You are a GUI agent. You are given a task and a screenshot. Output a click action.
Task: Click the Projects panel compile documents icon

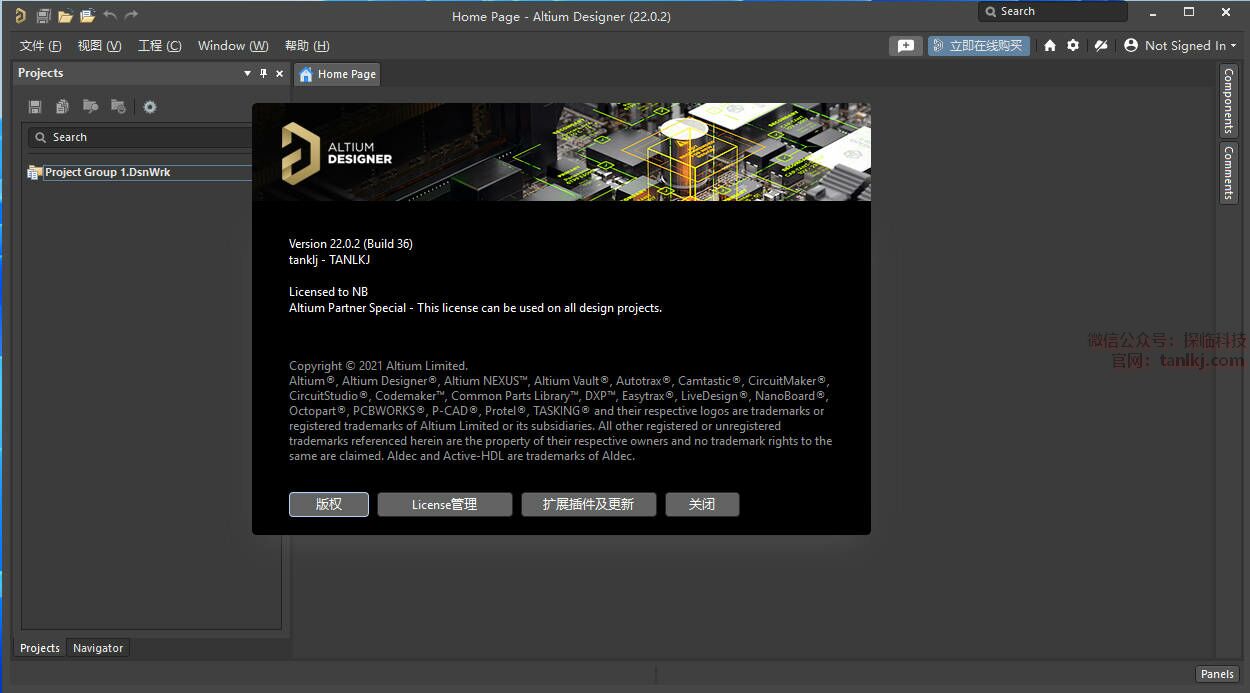(62, 107)
